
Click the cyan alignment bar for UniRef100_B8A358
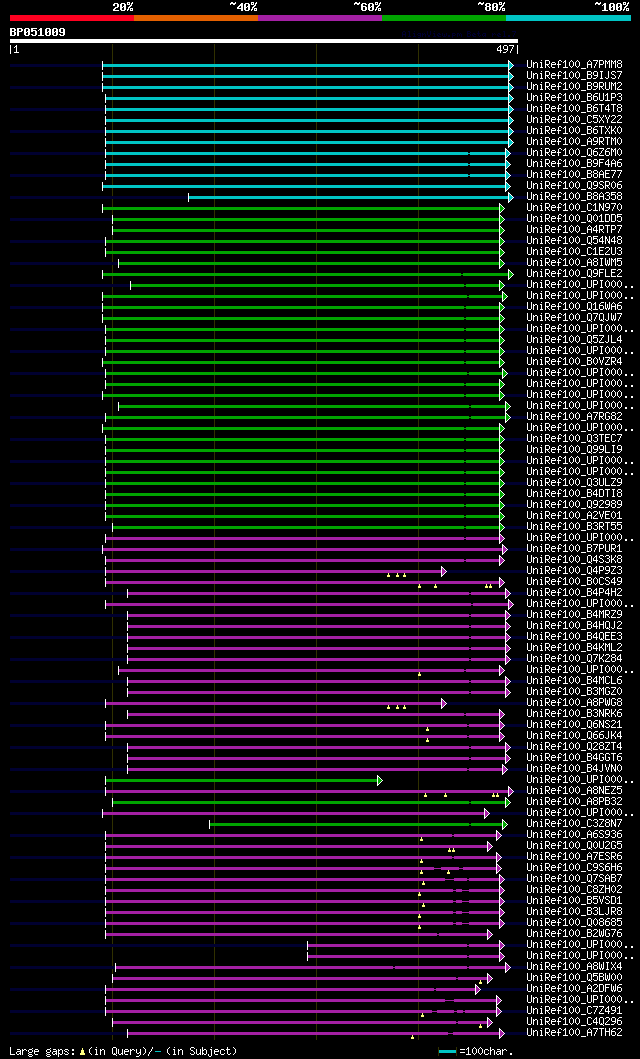pos(351,197)
